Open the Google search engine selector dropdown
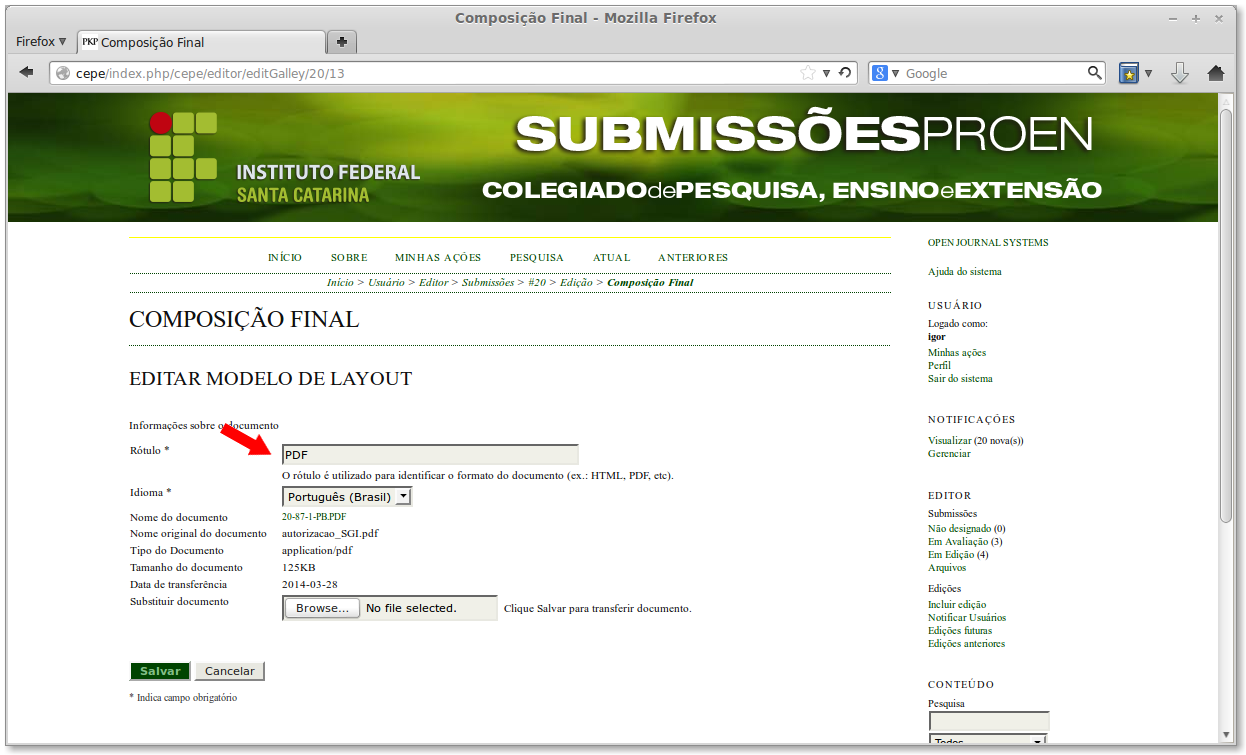The height and width of the screenshot is (755, 1246). click(x=886, y=73)
